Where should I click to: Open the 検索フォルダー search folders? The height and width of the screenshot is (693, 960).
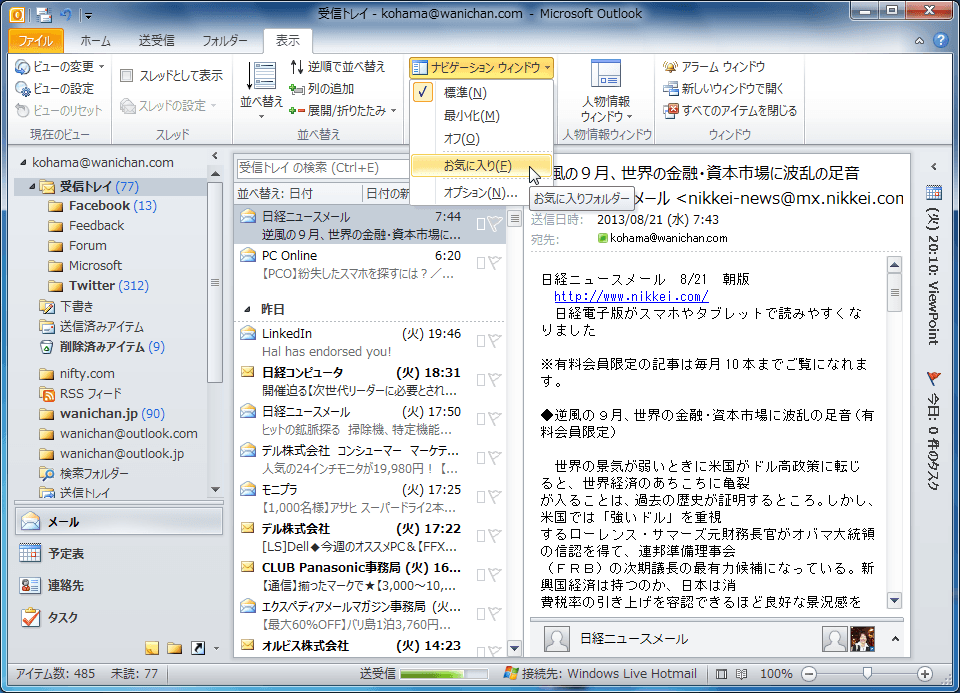84,473
